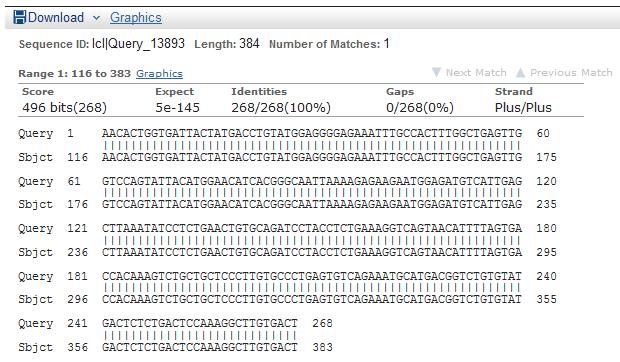The width and height of the screenshot is (620, 362).
Task: Click the Previous Match up-arrow icon
Action: (x=520, y=72)
